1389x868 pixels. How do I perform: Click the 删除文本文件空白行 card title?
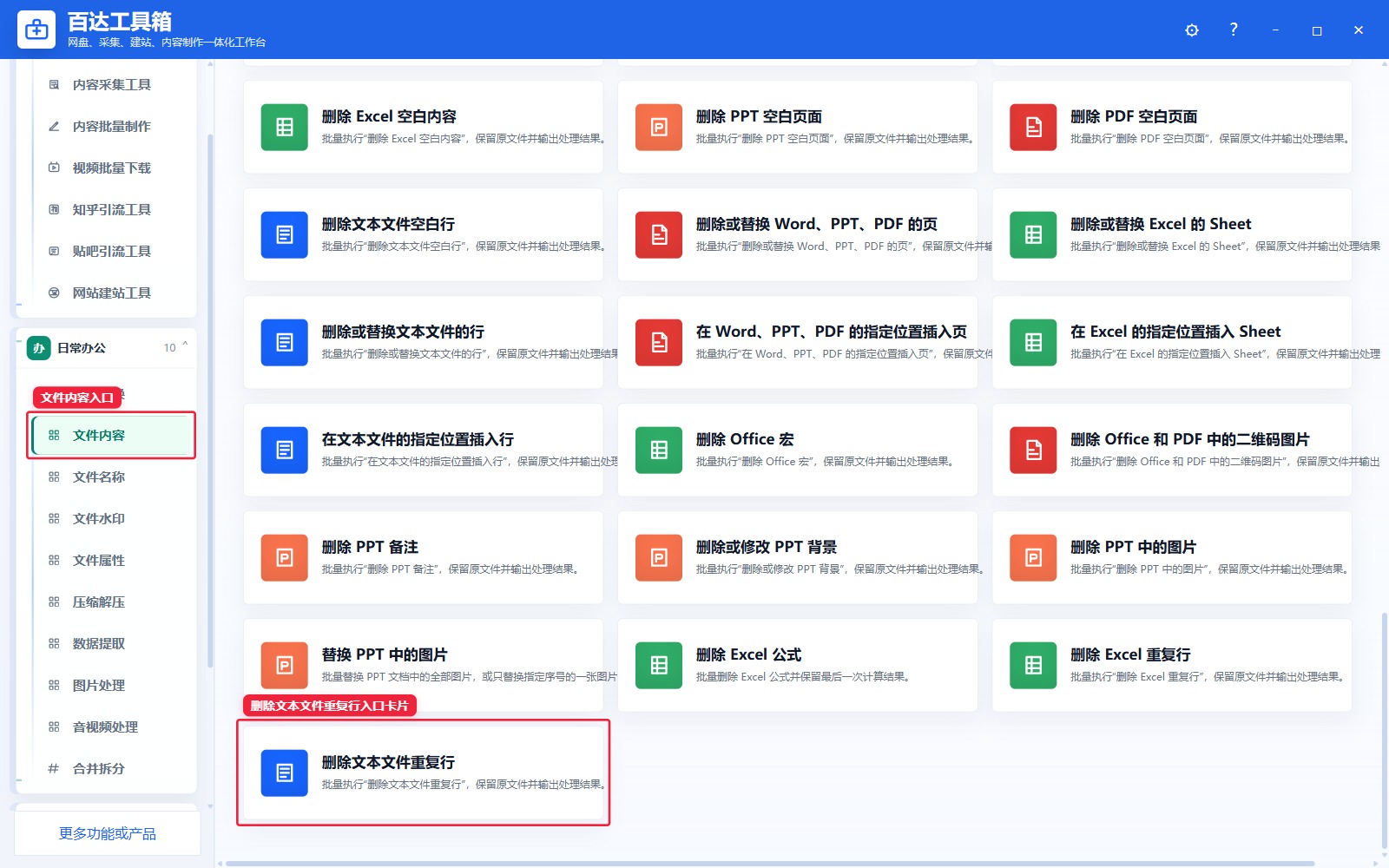[x=388, y=224]
